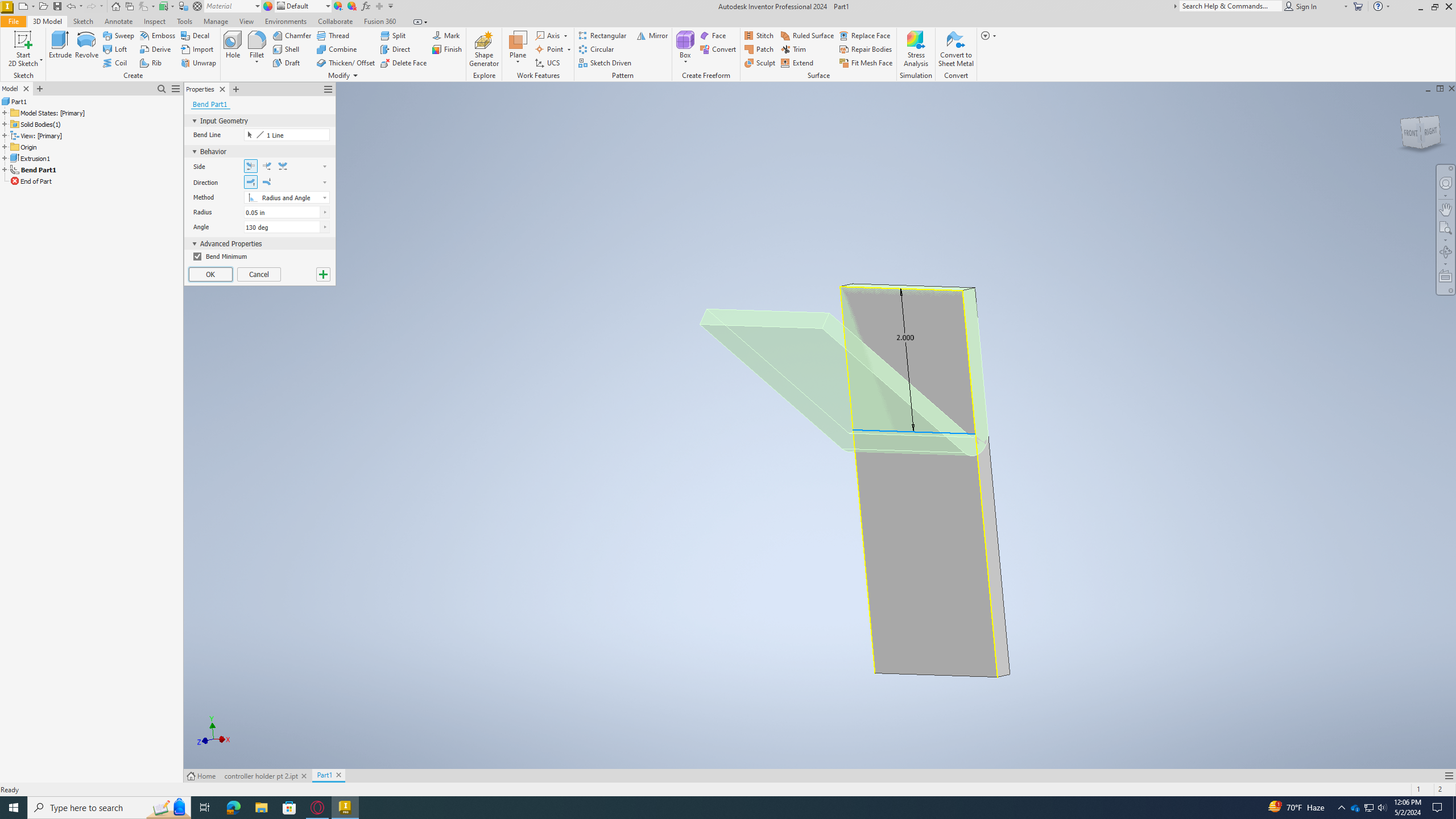This screenshot has height=819, width=1456.
Task: Choose the Loft command
Action: tap(115, 49)
